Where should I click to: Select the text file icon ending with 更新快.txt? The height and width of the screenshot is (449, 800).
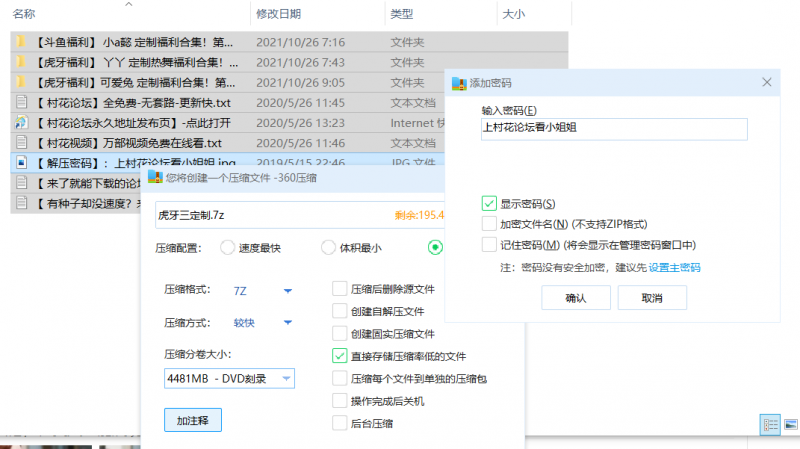tap(21, 102)
